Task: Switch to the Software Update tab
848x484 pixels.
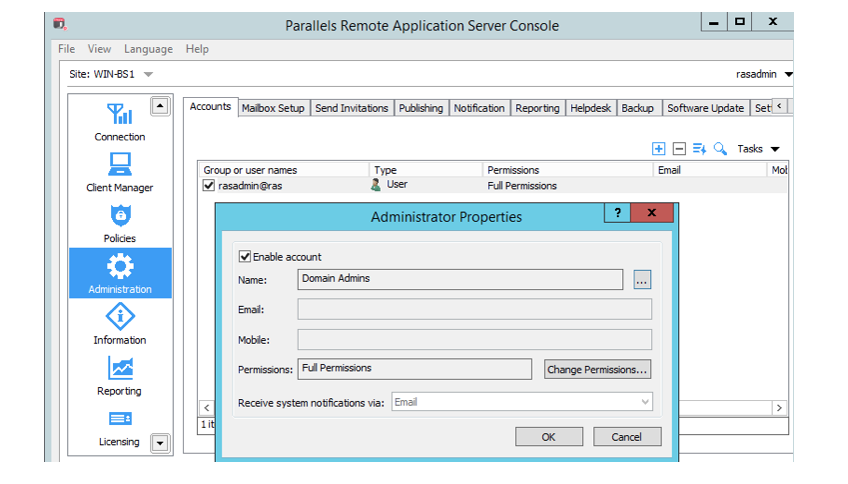Action: tap(705, 108)
